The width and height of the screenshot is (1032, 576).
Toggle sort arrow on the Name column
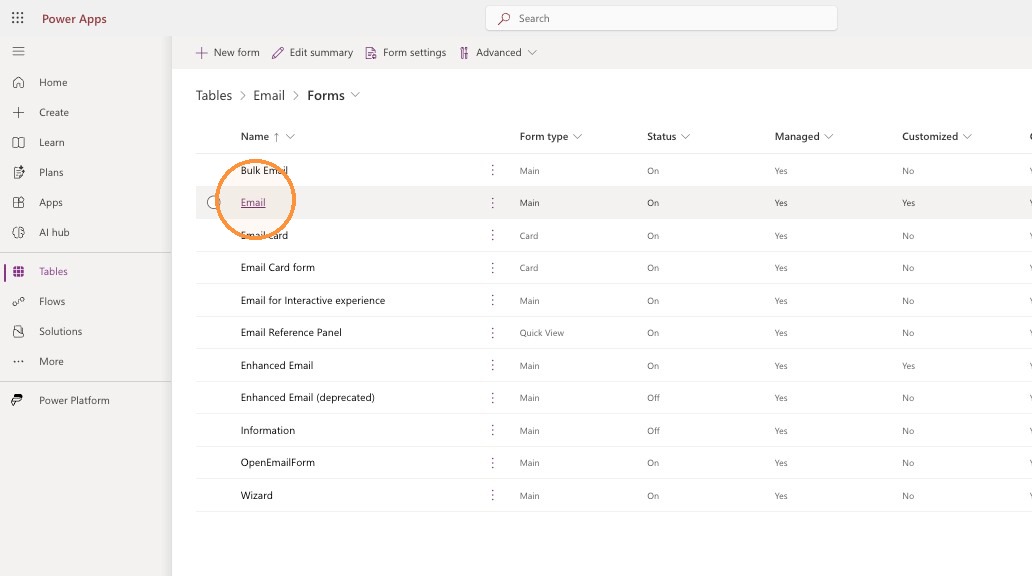click(x=276, y=137)
